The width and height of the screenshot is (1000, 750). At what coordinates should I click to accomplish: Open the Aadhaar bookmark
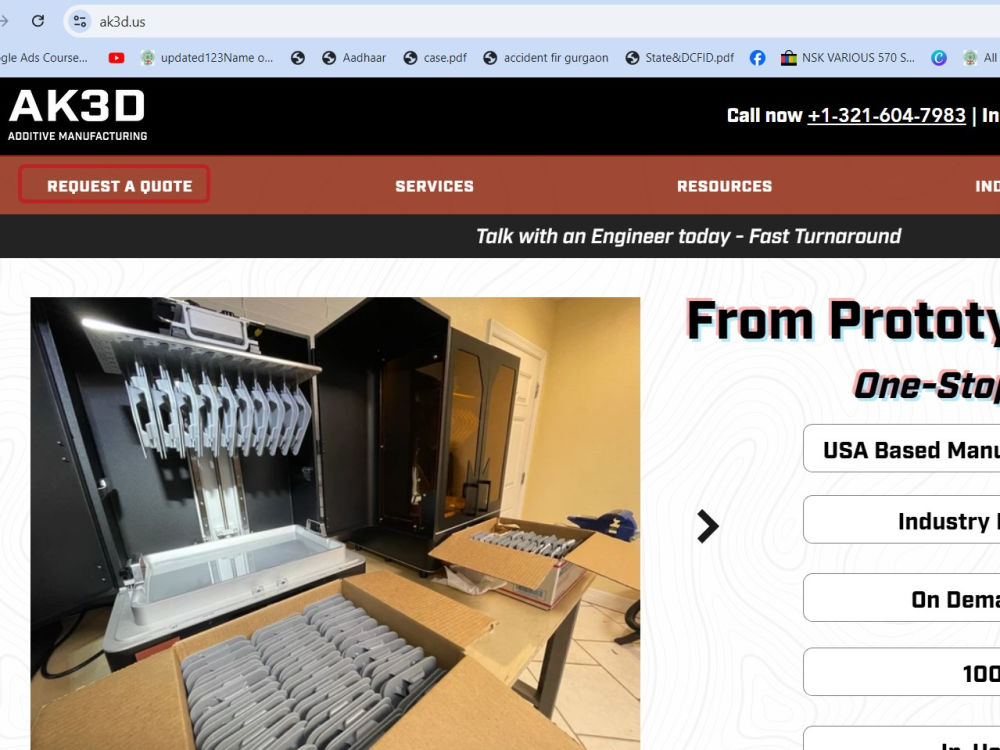(354, 58)
